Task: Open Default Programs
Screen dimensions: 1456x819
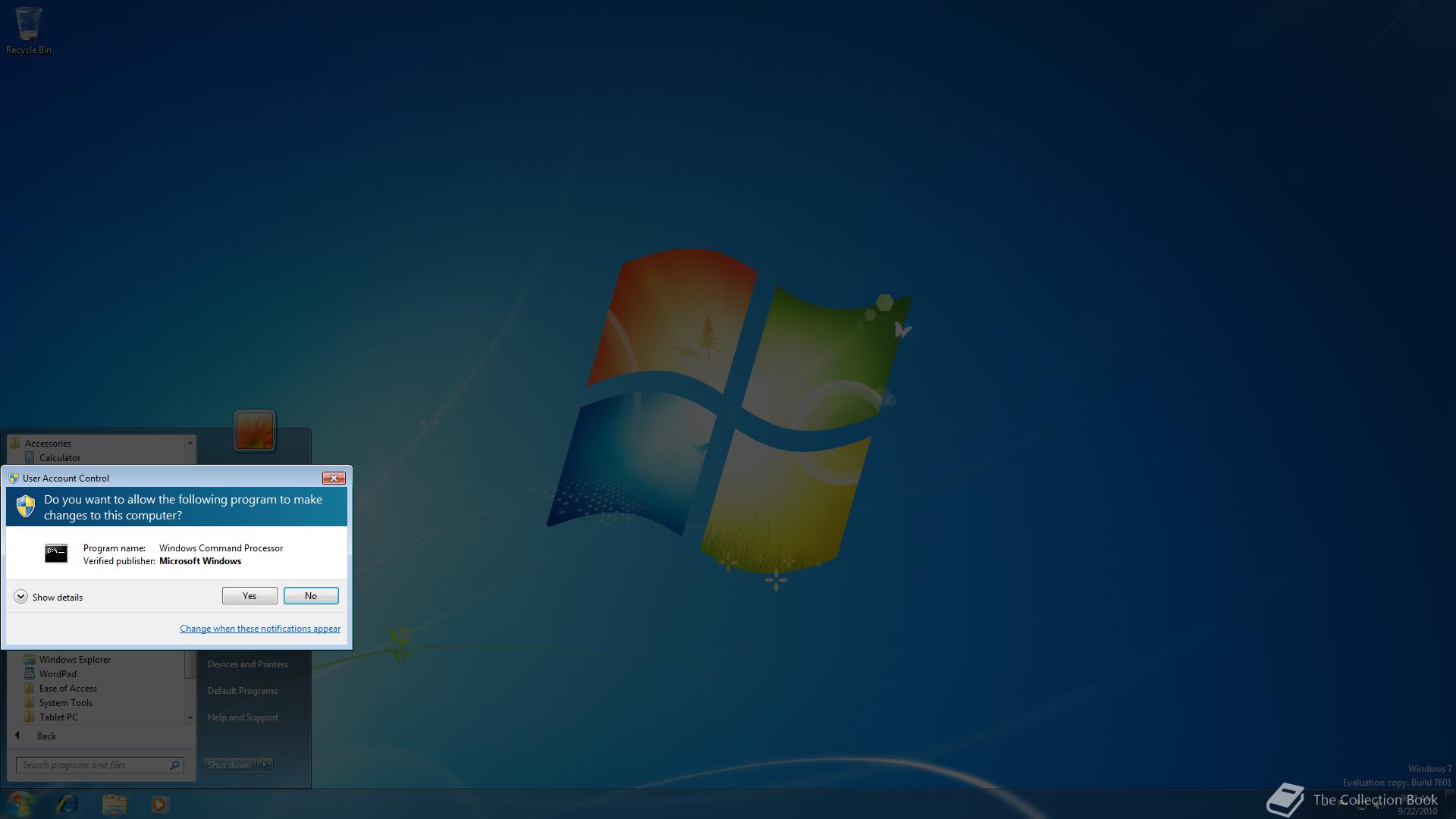Action: tap(243, 691)
